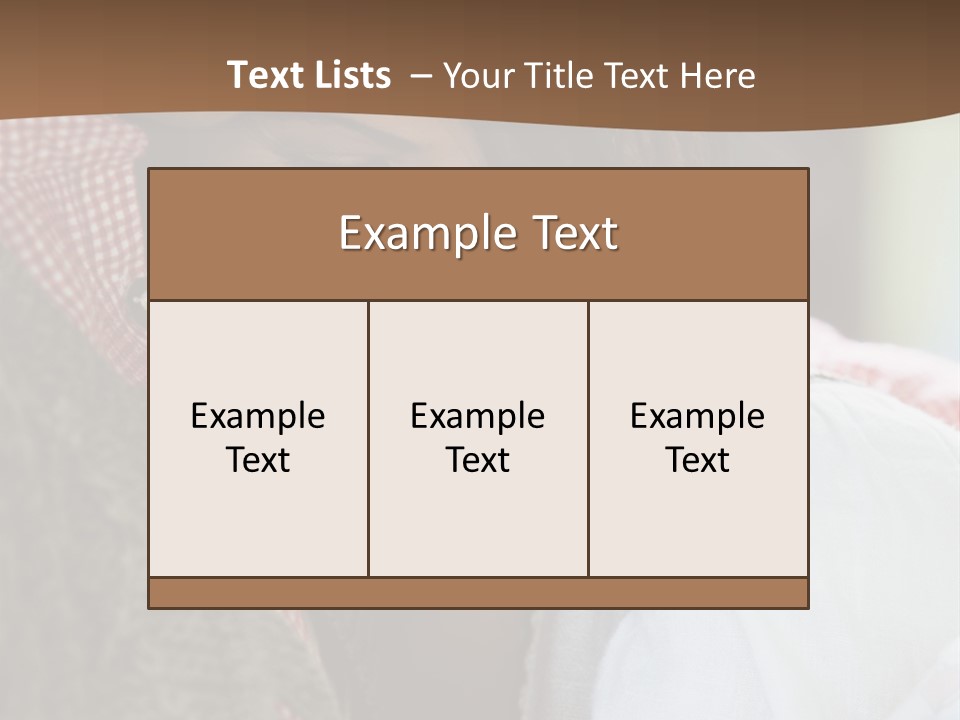Click the brown footer bar under the cells

478,593
